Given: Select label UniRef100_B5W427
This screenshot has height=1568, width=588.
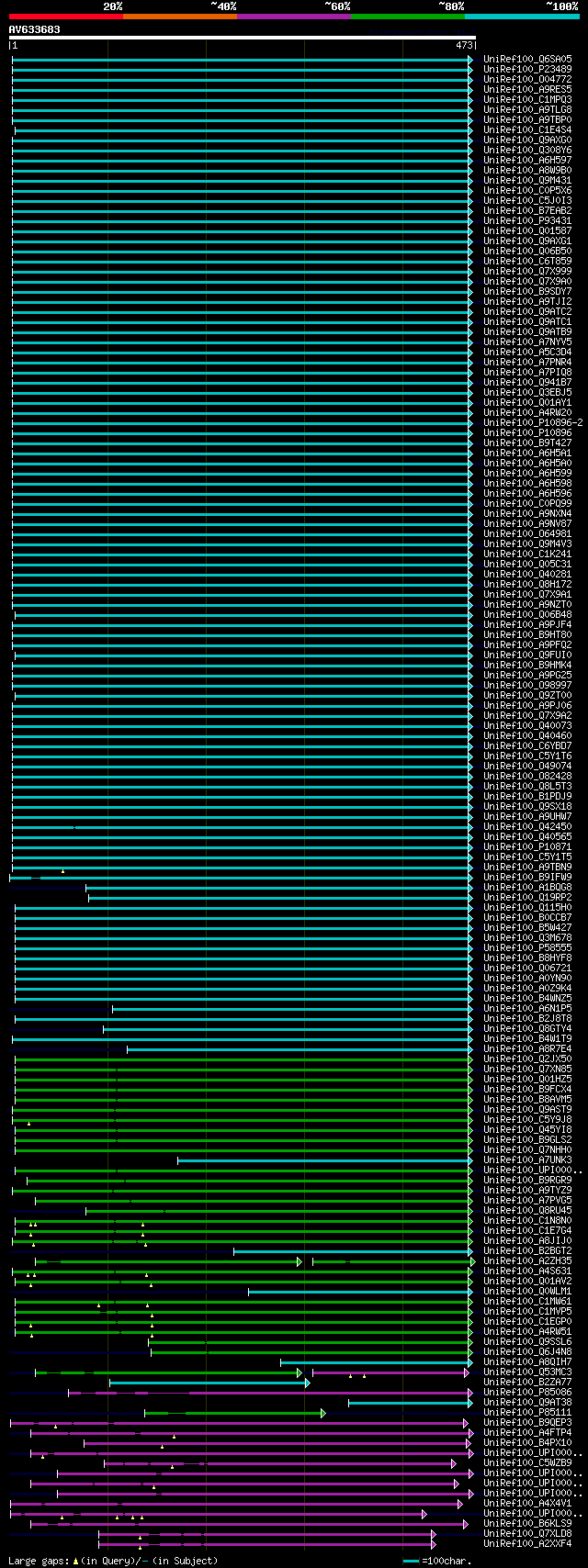Looking at the screenshot, I should (527, 927).
